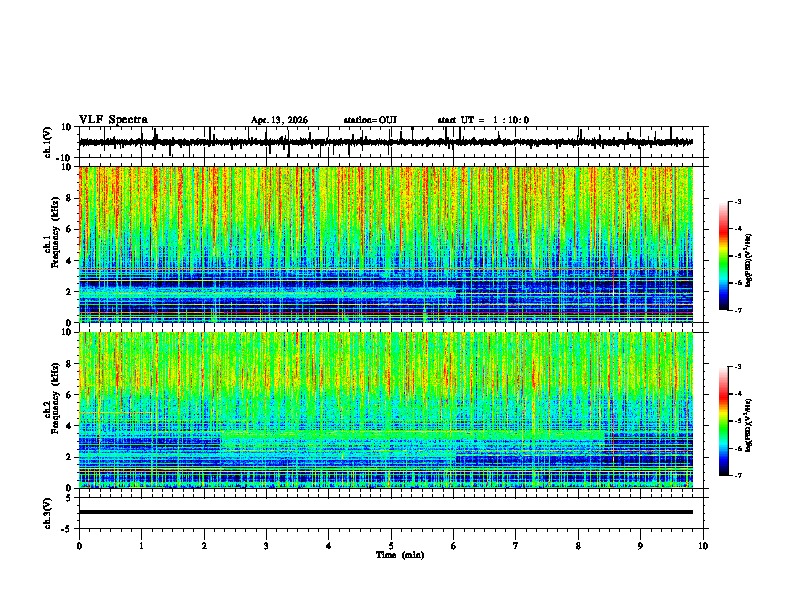
Task: Click the ch.1 spectrogram "8" kHz tick label
Action: point(69,198)
